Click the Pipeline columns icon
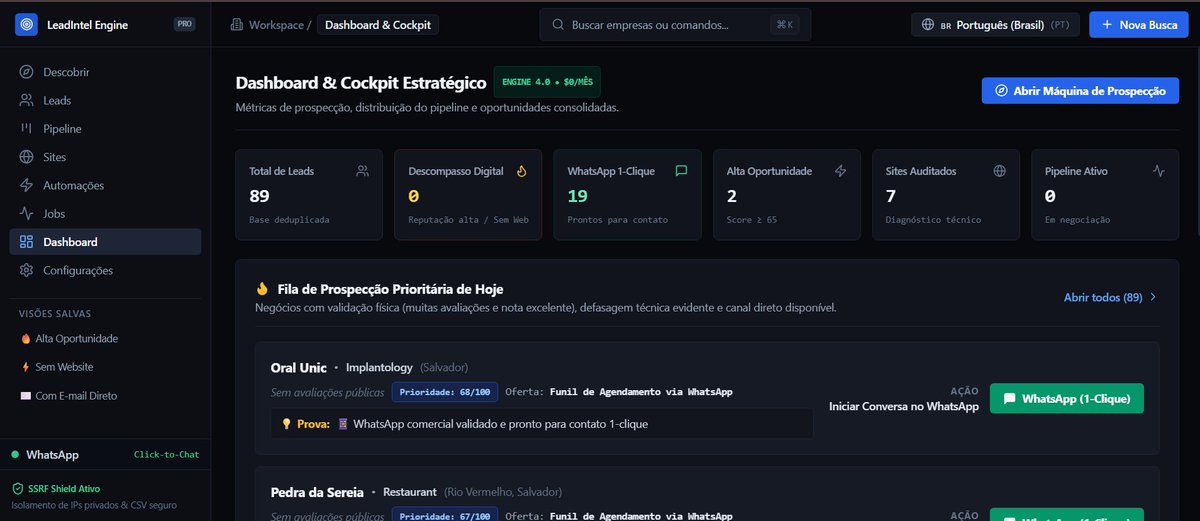Image resolution: width=1200 pixels, height=521 pixels. [26, 129]
